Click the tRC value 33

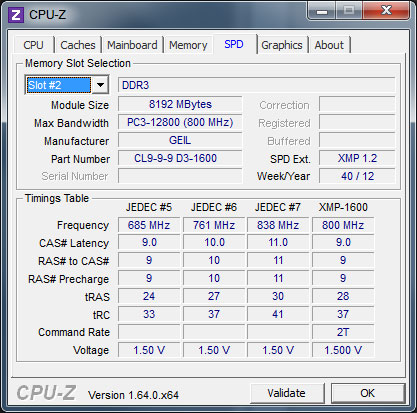tap(149, 314)
